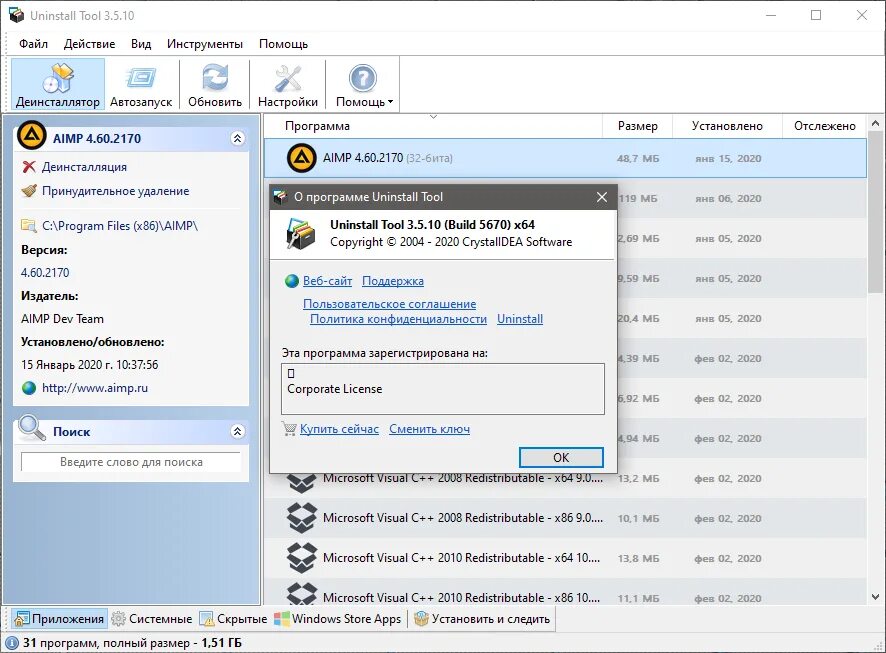The image size is (886, 653).
Task: Click Деинсталляция in the side panel
Action: (x=84, y=167)
